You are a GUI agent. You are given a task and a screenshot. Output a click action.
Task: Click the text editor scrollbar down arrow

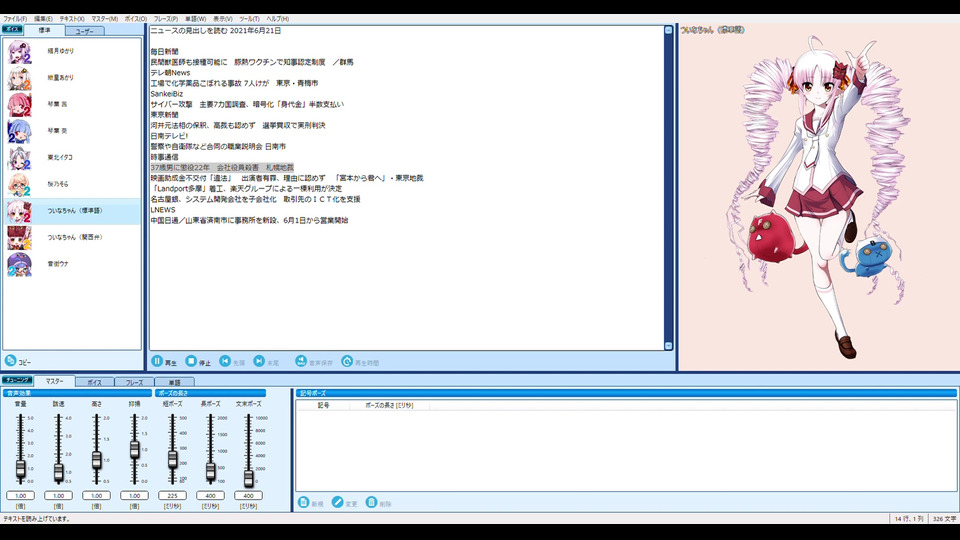(x=669, y=346)
